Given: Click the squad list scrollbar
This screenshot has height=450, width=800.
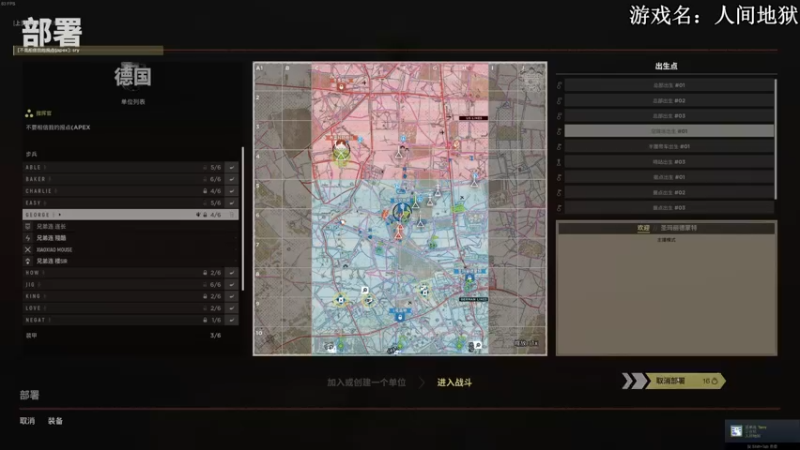Looking at the screenshot, I should (x=243, y=219).
